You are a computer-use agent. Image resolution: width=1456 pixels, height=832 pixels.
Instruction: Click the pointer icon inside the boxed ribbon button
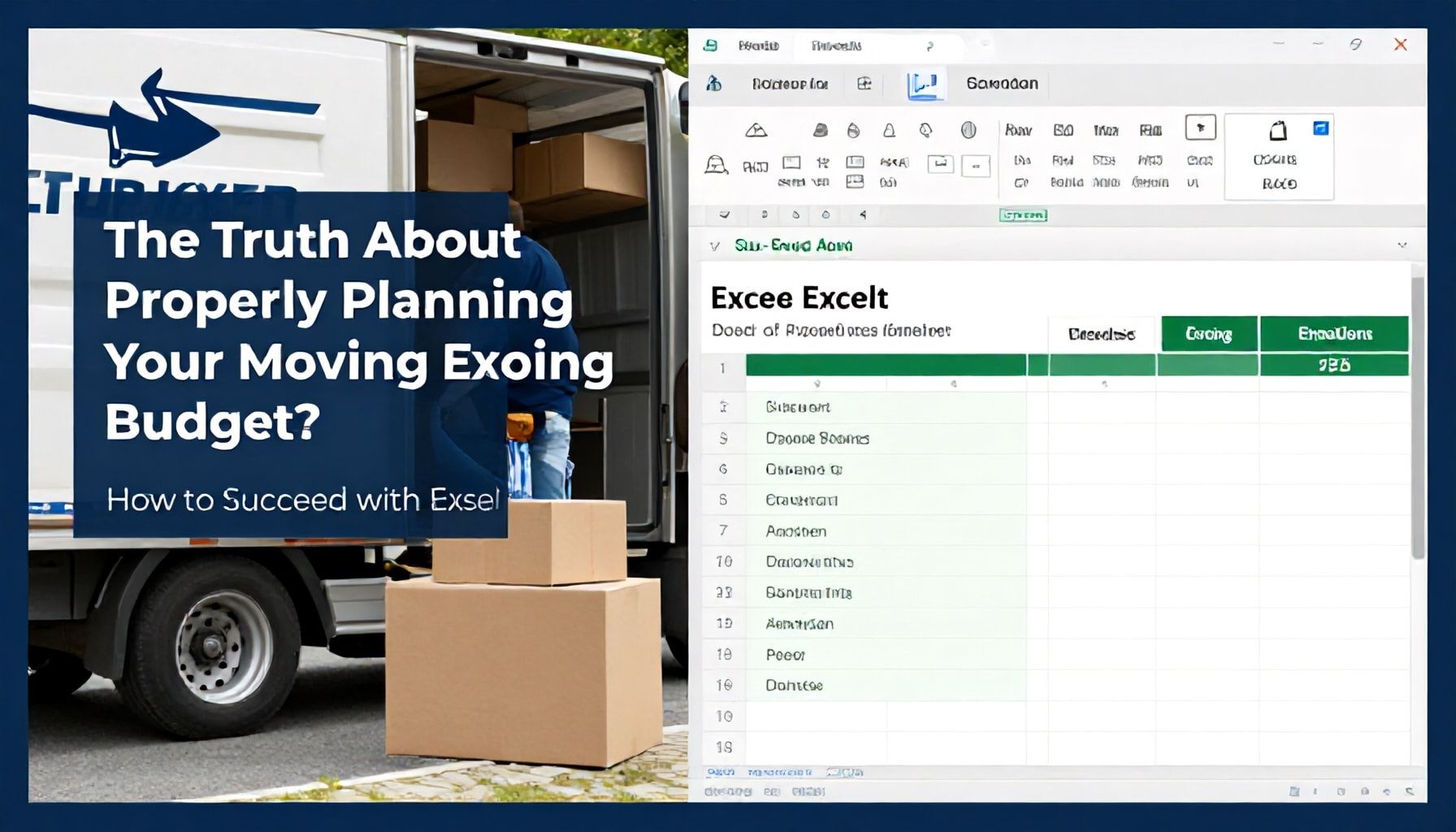(x=1202, y=128)
